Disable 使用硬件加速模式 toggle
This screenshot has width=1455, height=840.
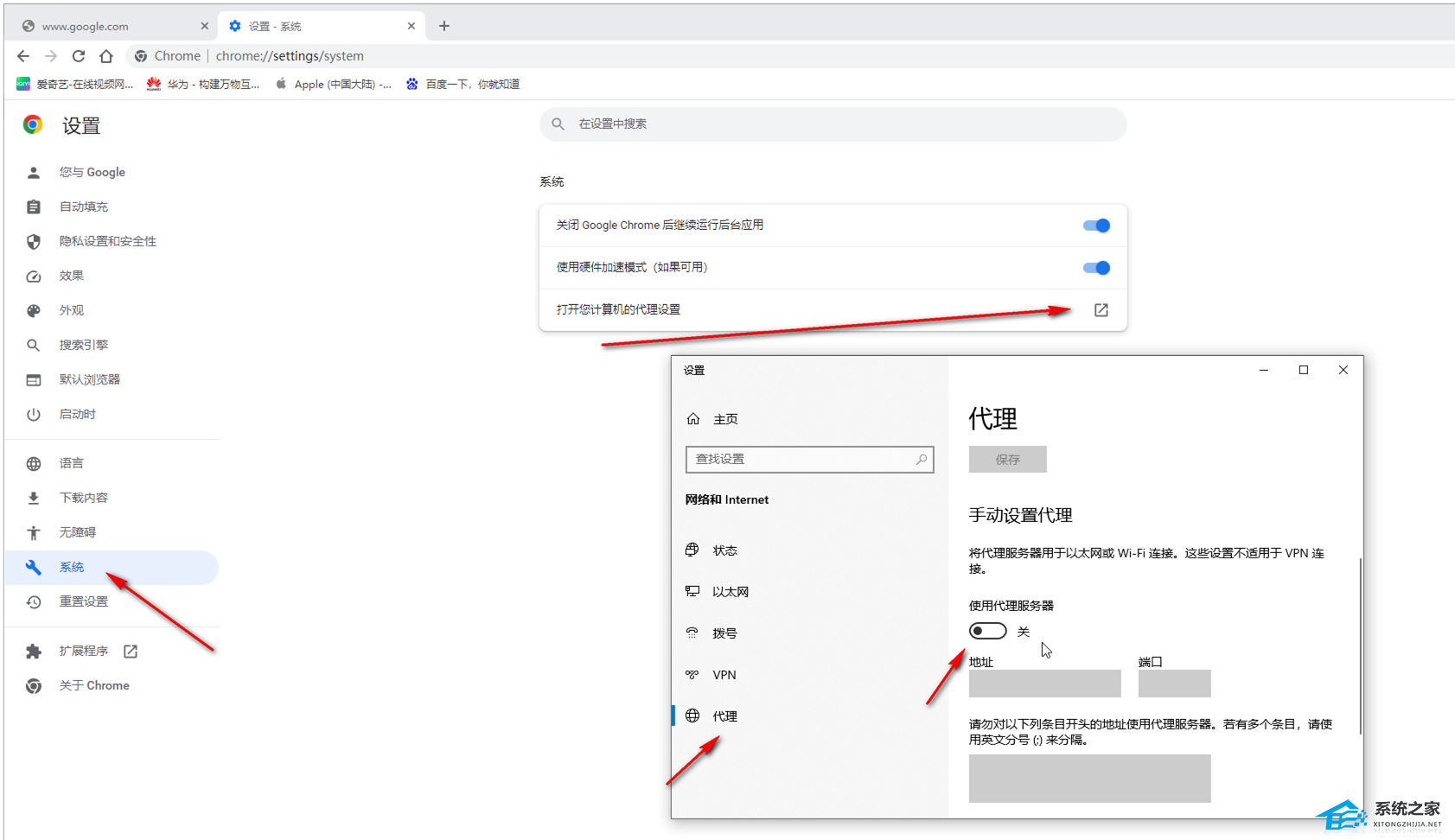[1095, 268]
